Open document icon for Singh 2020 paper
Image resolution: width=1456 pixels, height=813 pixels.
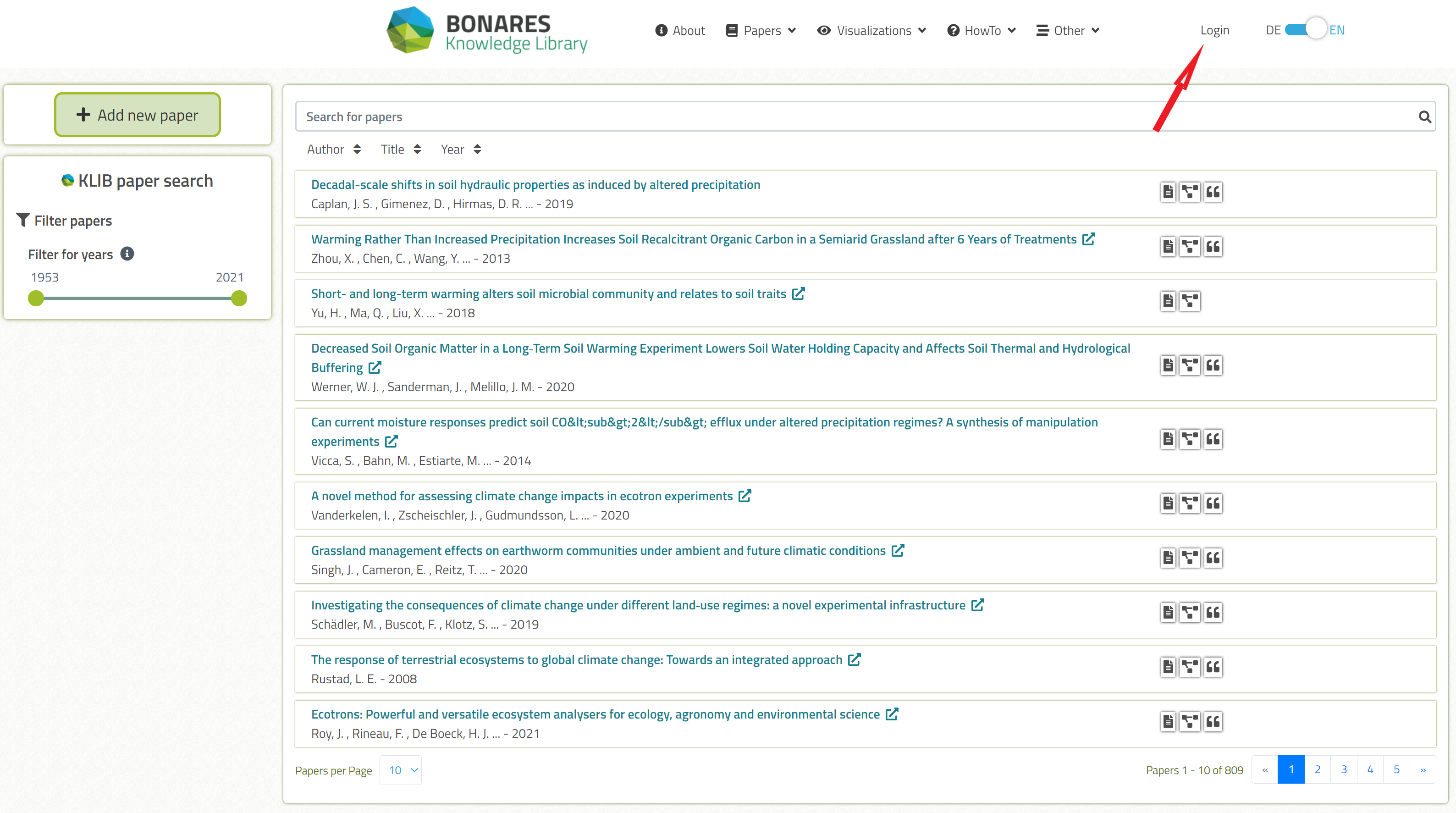(1168, 558)
